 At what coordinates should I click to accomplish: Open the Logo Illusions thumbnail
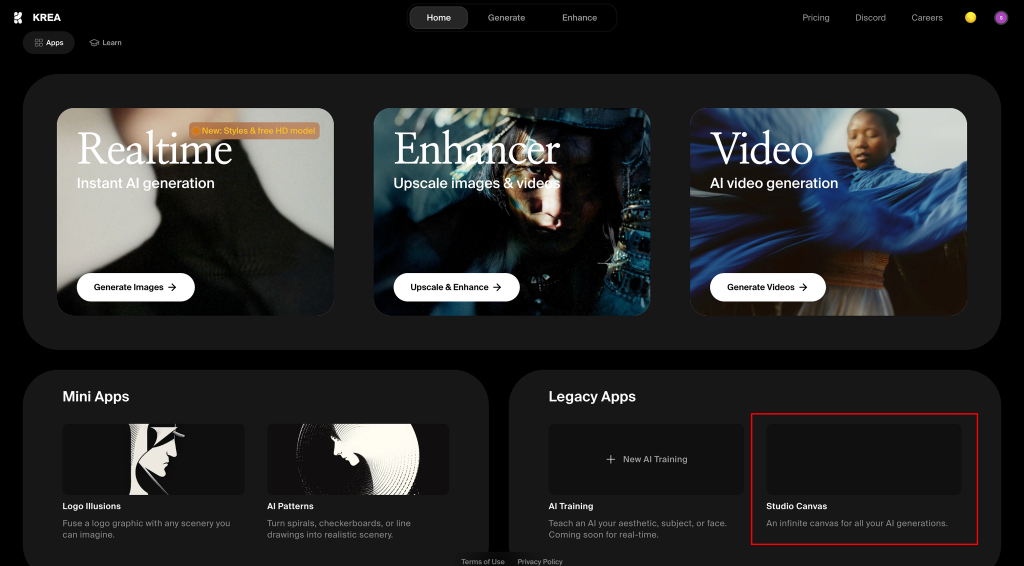[153, 459]
